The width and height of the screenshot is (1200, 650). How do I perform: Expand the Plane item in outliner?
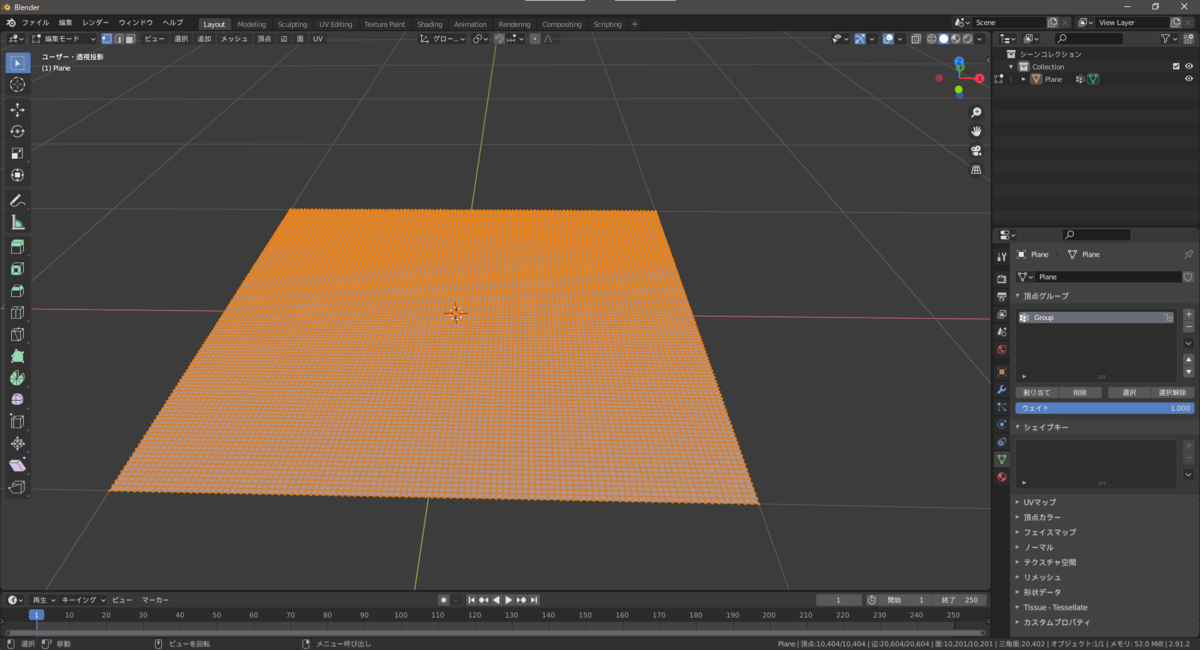click(x=1023, y=79)
